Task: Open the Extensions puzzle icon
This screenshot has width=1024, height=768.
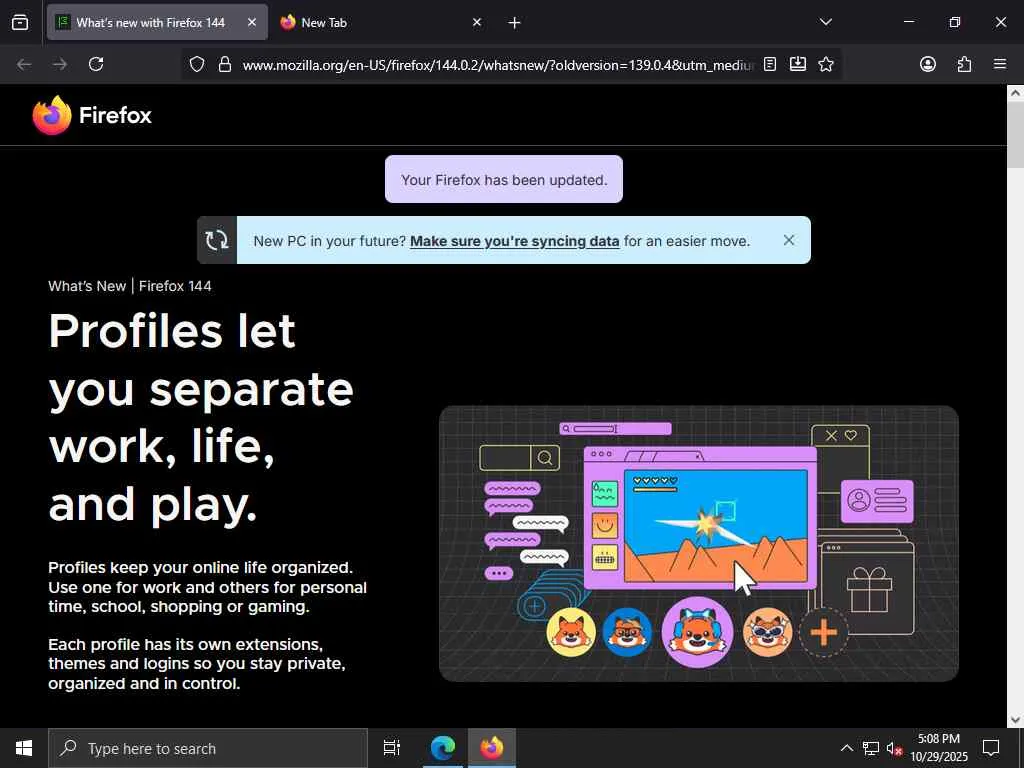Action: 964,64
